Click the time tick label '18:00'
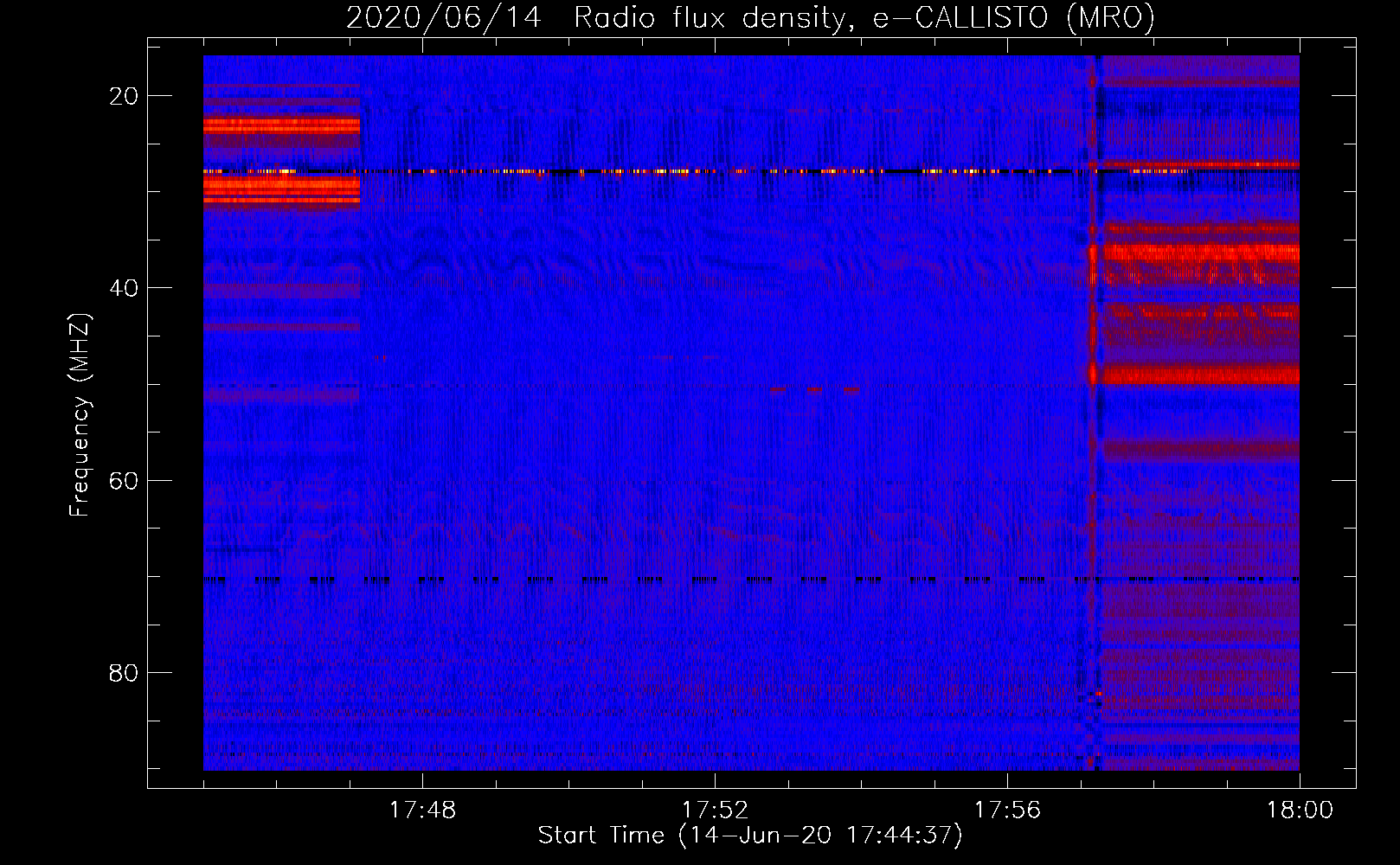 coord(1300,811)
